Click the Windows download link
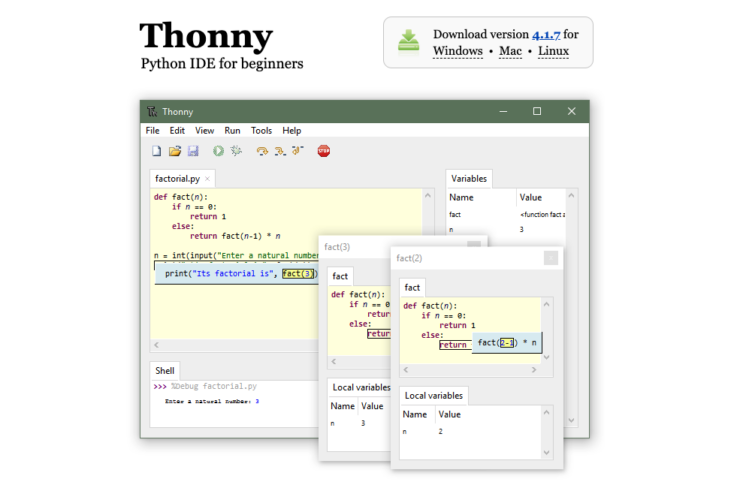740x482 pixels. point(457,51)
